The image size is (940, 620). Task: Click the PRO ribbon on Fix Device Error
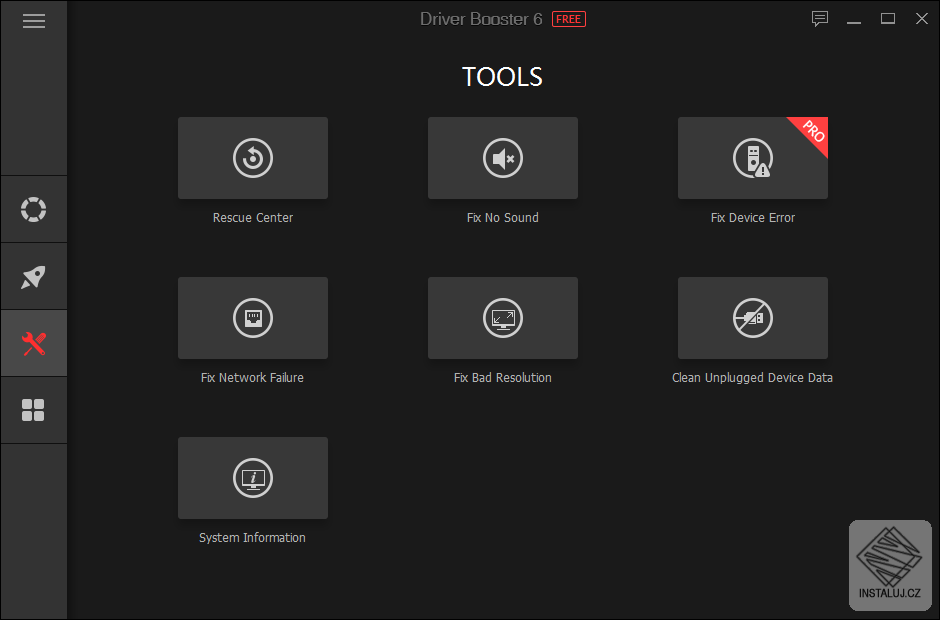click(812, 133)
